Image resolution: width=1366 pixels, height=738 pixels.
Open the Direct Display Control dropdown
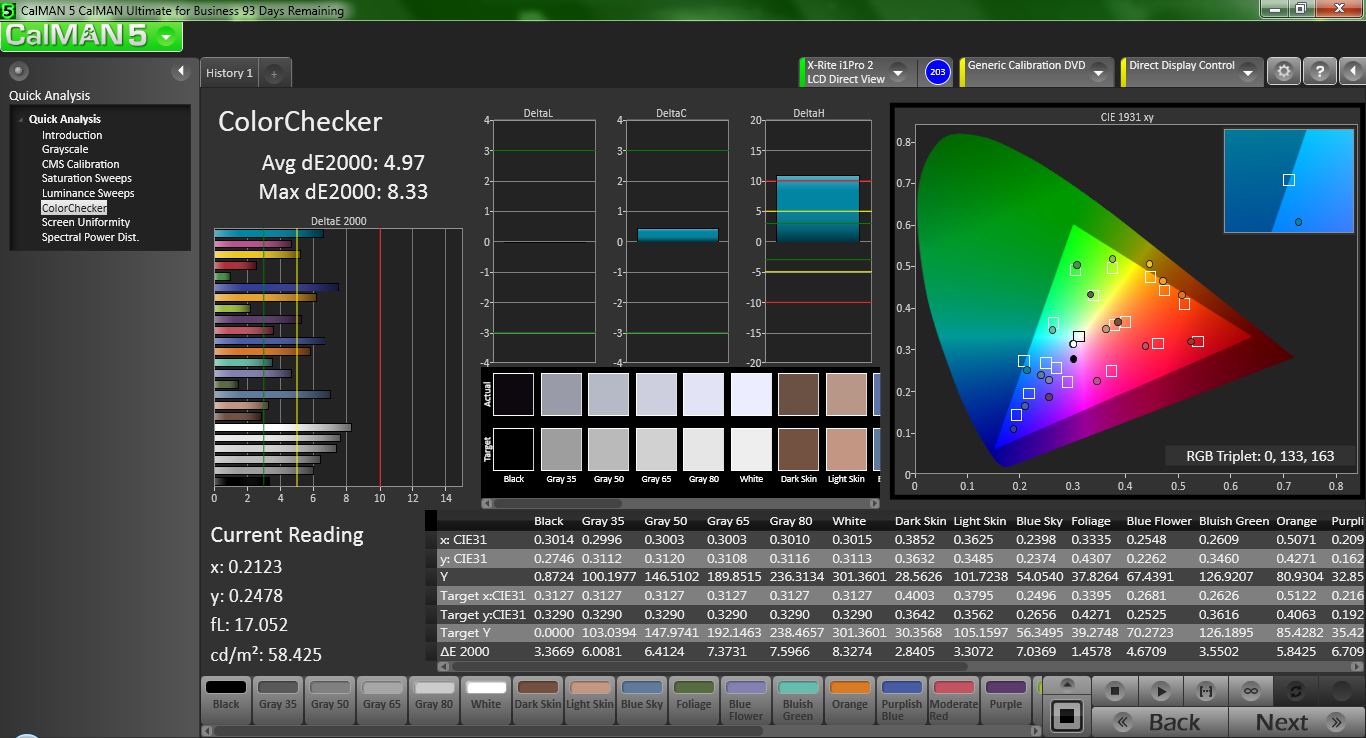[1250, 72]
